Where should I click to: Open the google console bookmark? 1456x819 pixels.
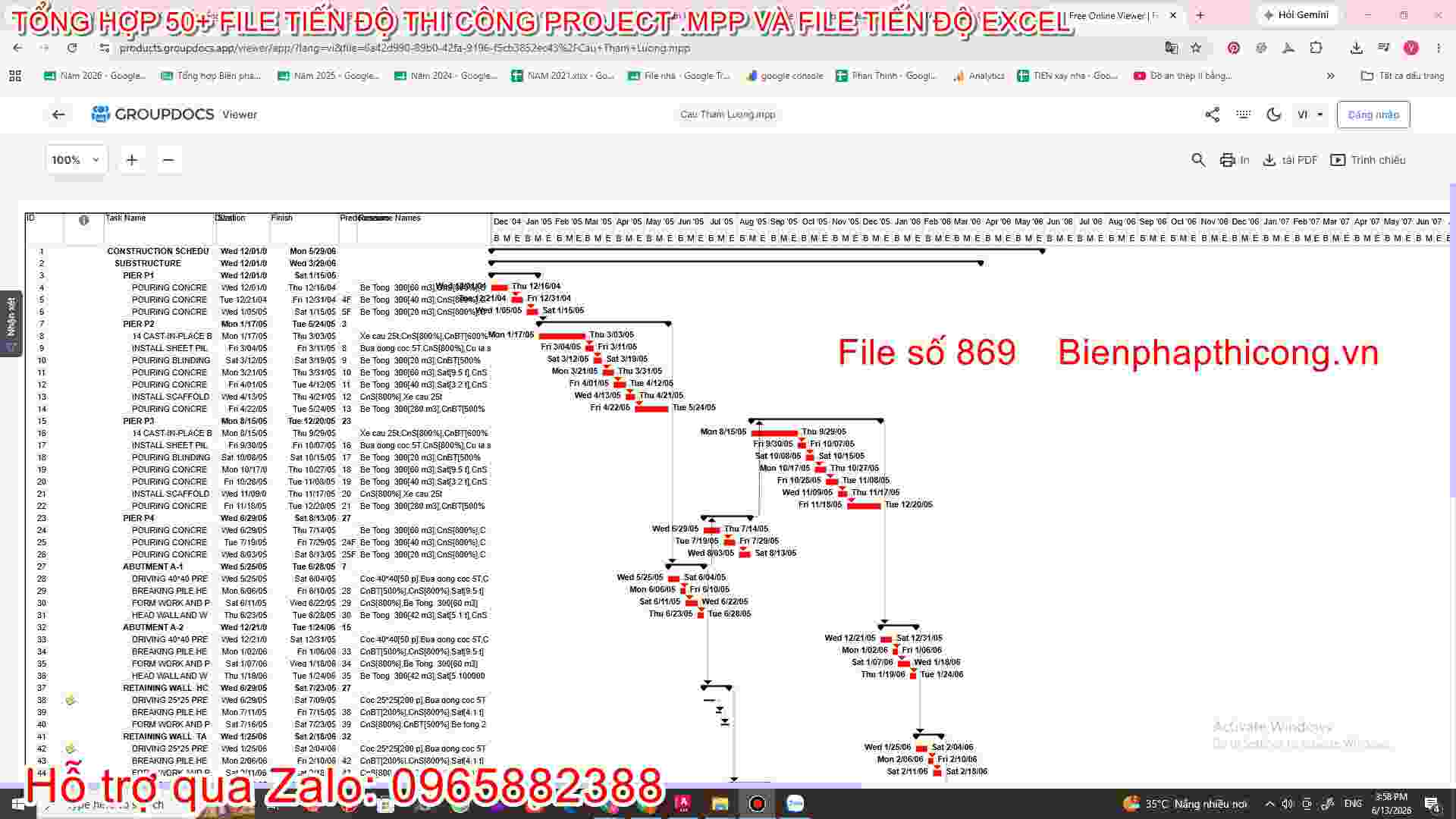(785, 76)
